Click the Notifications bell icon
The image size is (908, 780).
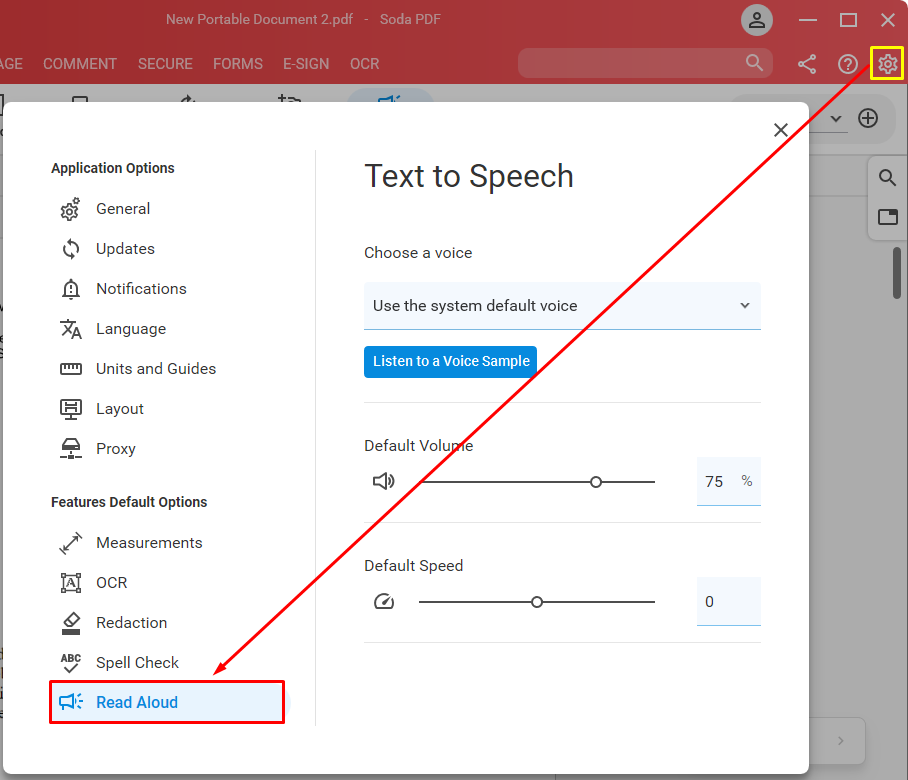coord(71,288)
